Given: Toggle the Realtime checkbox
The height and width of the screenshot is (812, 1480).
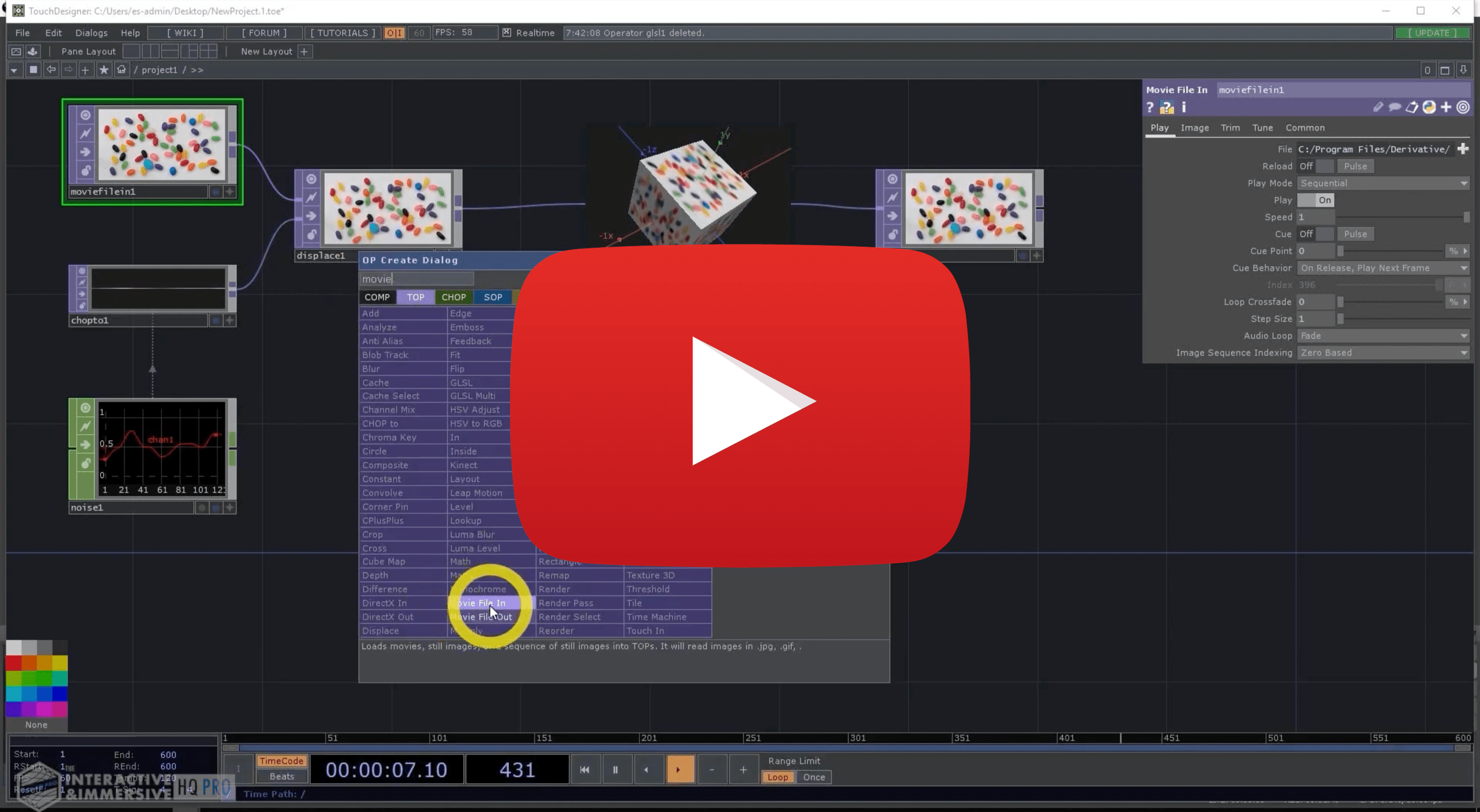Looking at the screenshot, I should 507,33.
